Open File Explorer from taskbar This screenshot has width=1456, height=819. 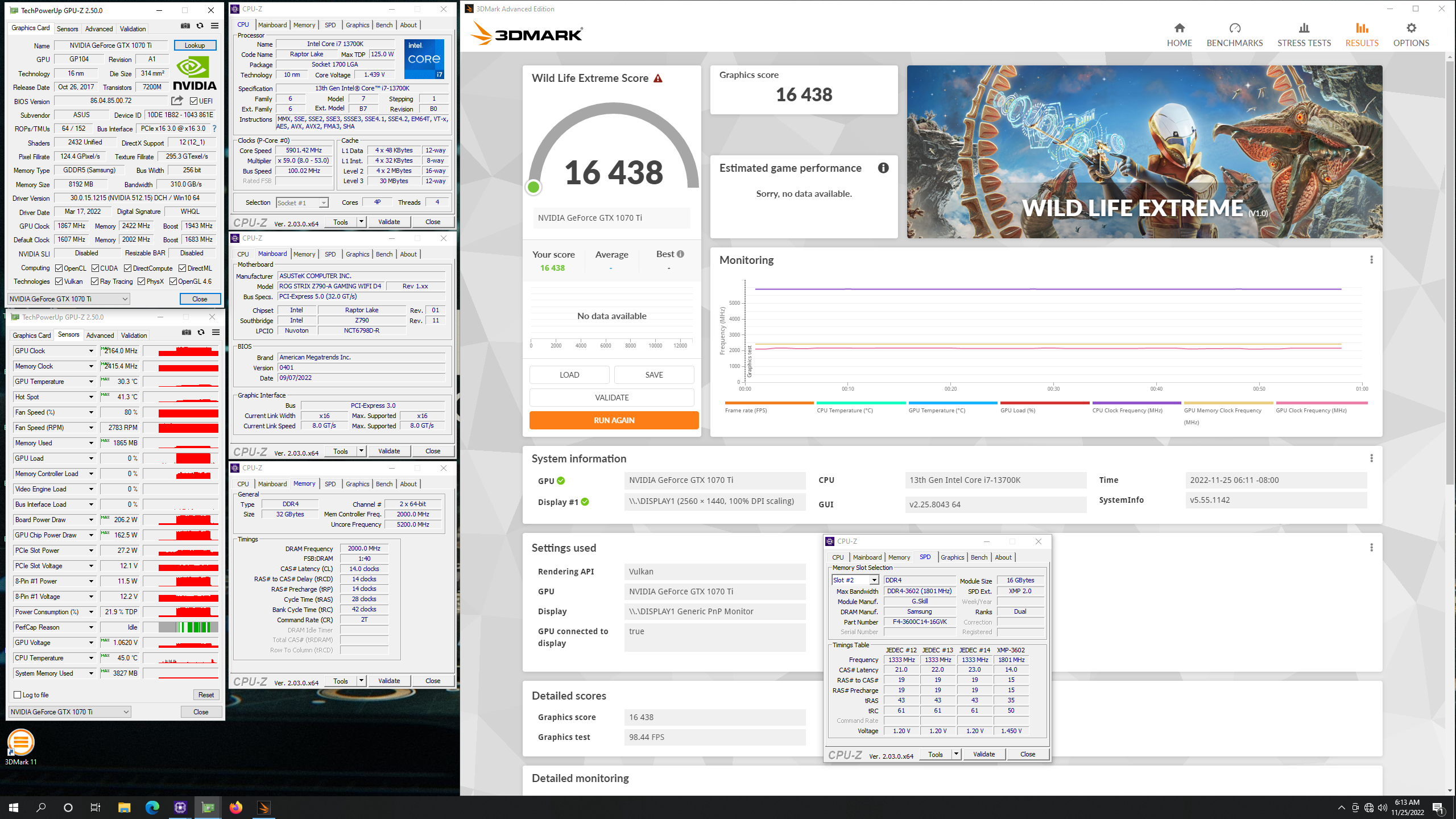pos(124,808)
